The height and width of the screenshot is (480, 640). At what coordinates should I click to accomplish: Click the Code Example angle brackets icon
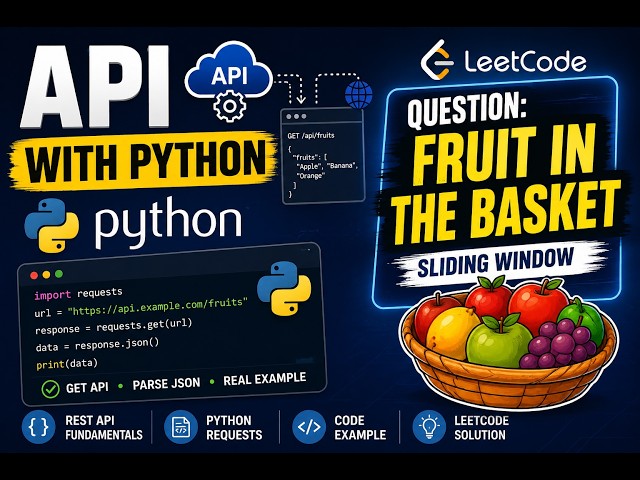[x=309, y=427]
